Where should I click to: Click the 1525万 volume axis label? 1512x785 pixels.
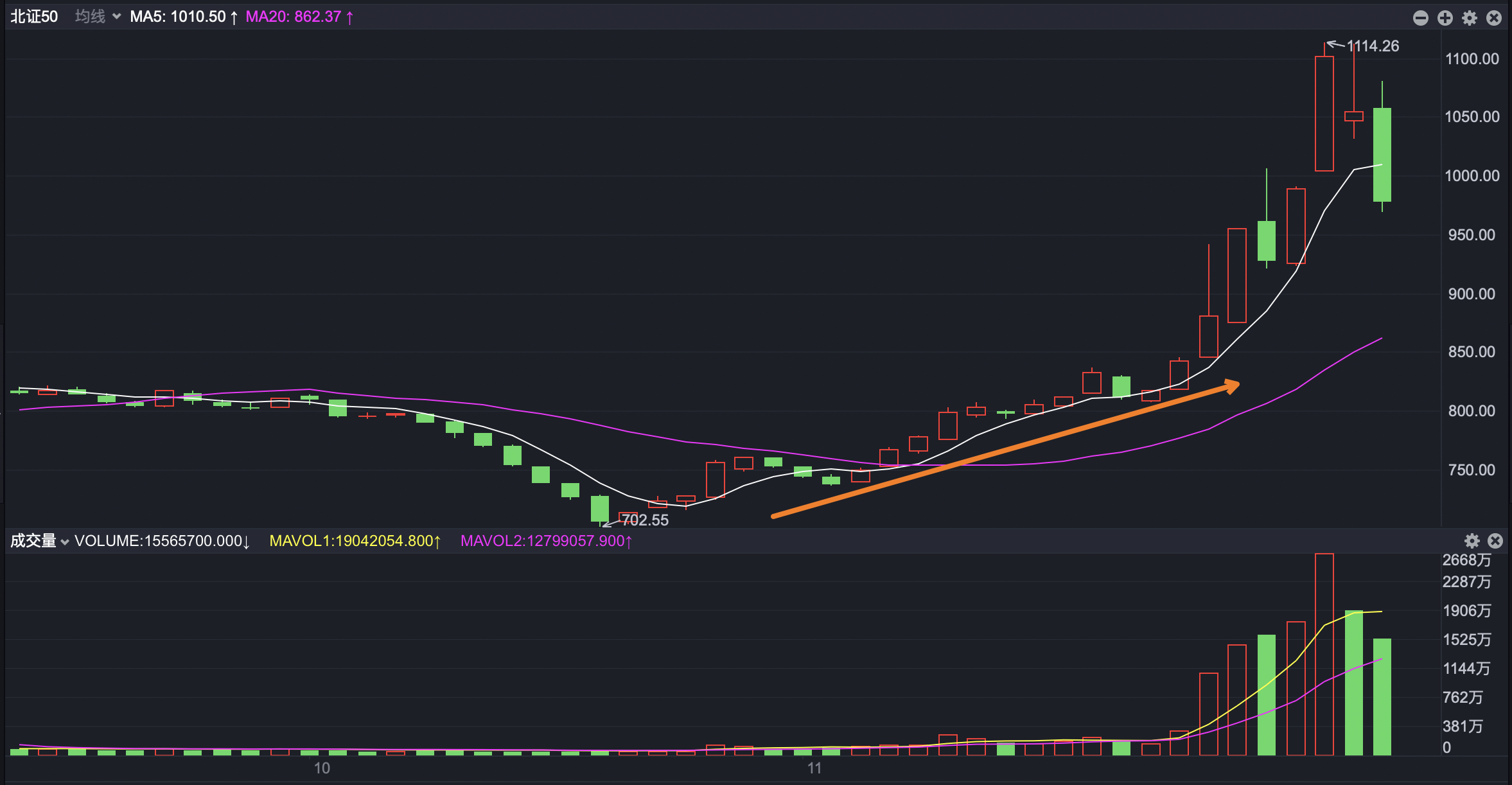(1467, 640)
